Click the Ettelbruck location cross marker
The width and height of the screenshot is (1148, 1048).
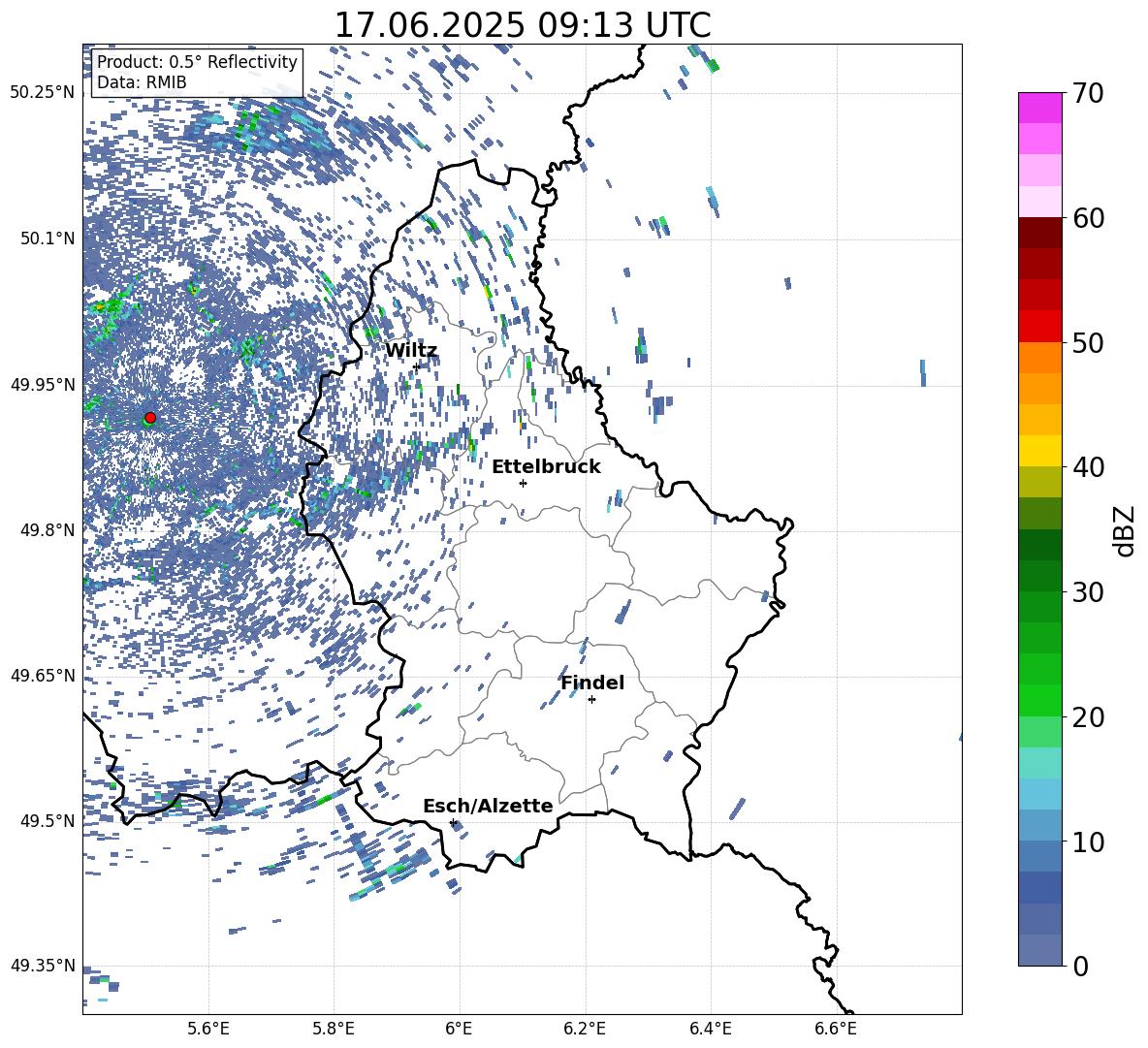click(x=523, y=483)
